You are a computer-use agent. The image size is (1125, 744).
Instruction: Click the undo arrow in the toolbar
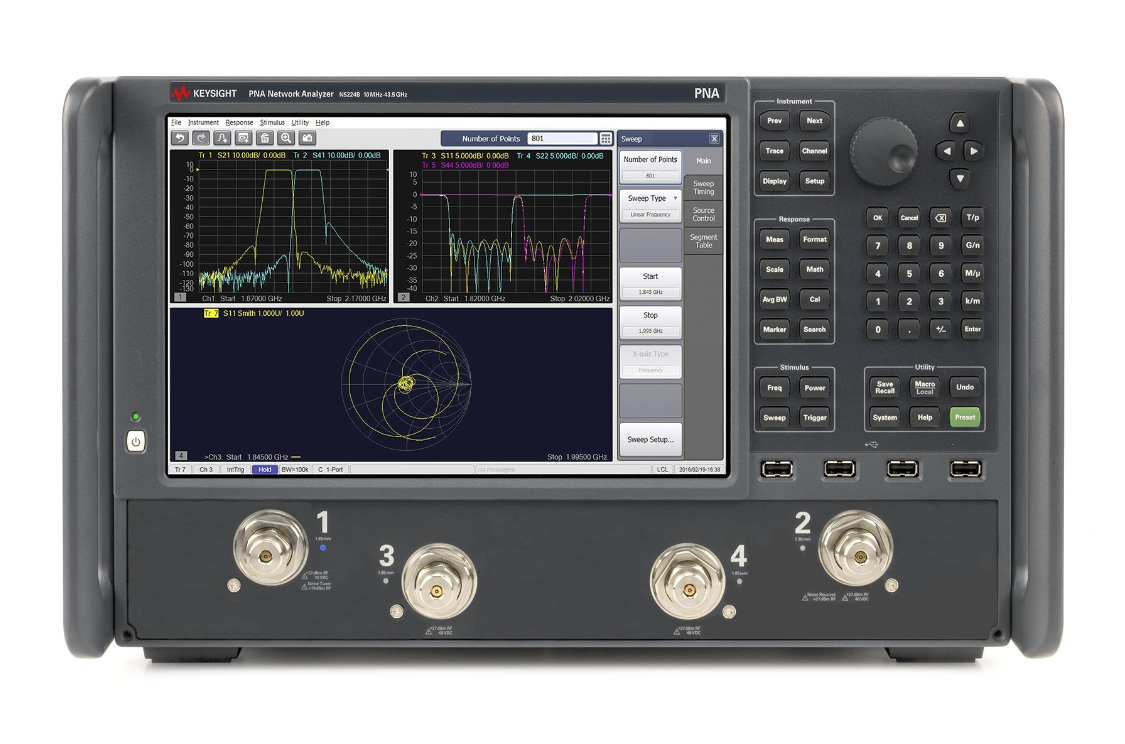pos(180,138)
